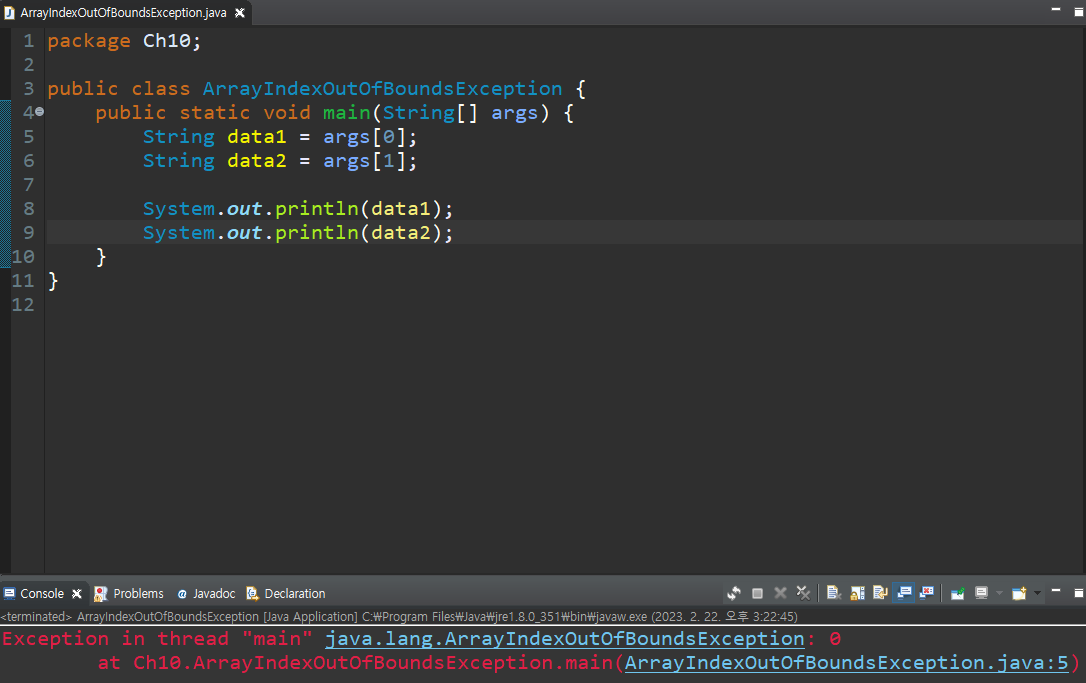
Task: Click 'args[0]' on line 5
Action: point(366,137)
